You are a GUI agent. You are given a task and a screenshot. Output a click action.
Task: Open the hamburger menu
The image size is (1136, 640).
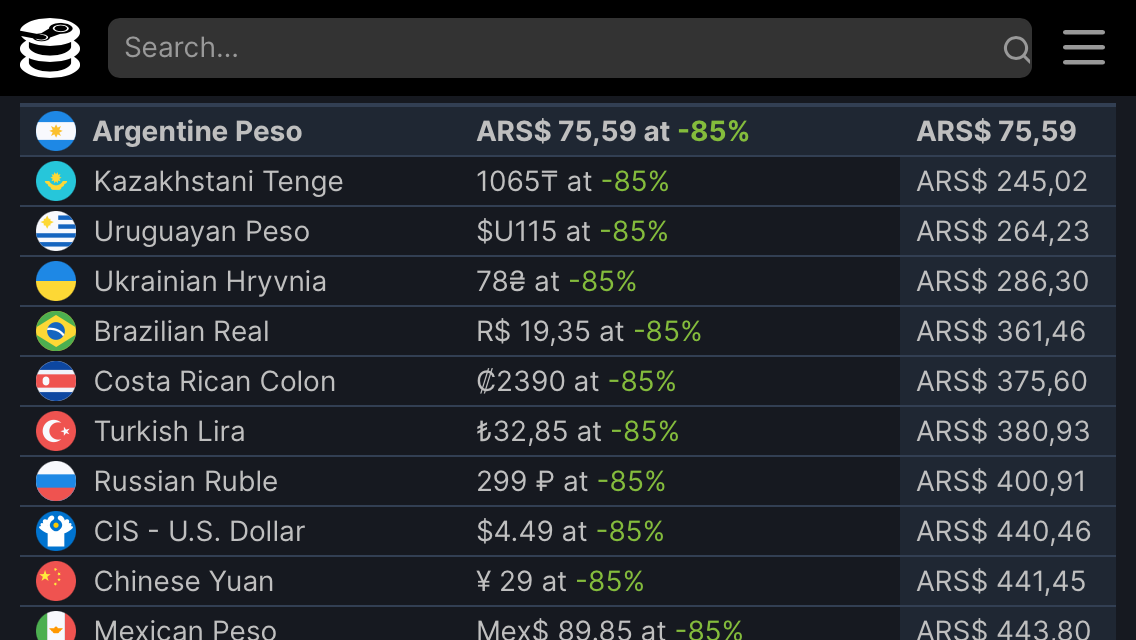click(1084, 48)
